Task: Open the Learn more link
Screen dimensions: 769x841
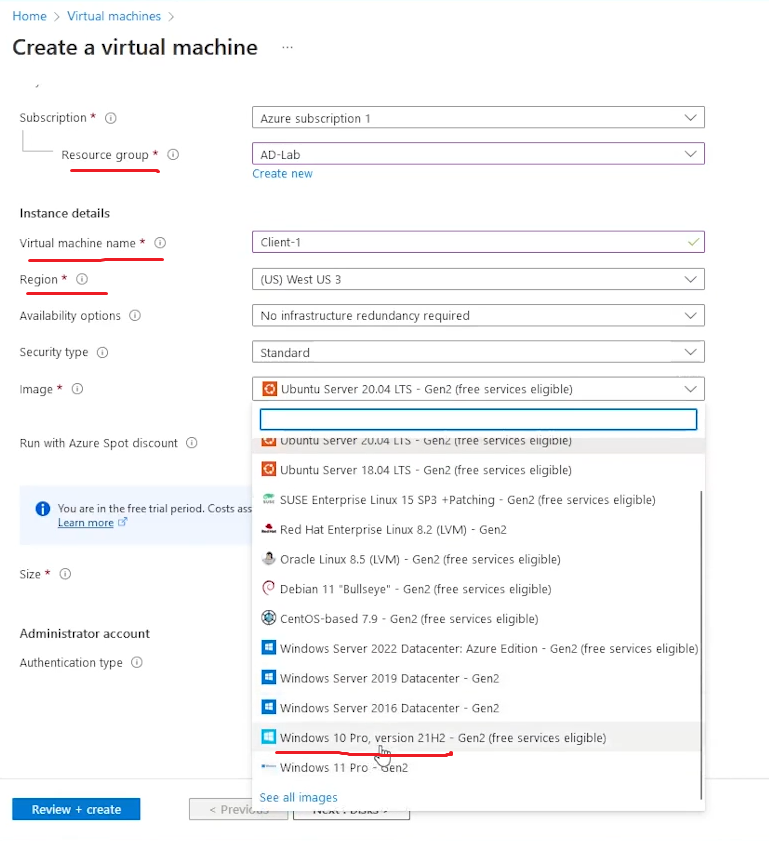Action: click(86, 522)
